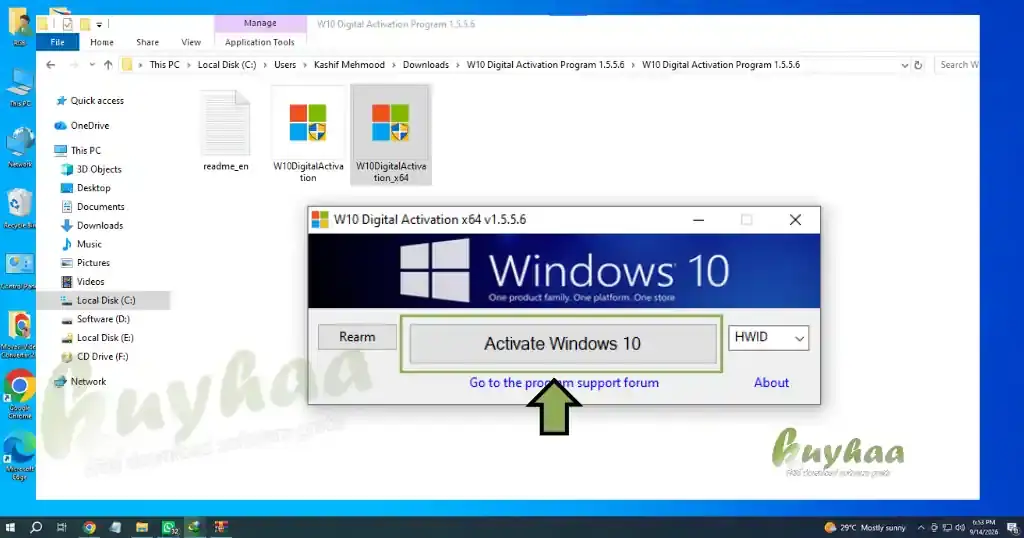Open Desktop in navigation pane
Viewport: 1024px width, 538px height.
tap(86, 187)
